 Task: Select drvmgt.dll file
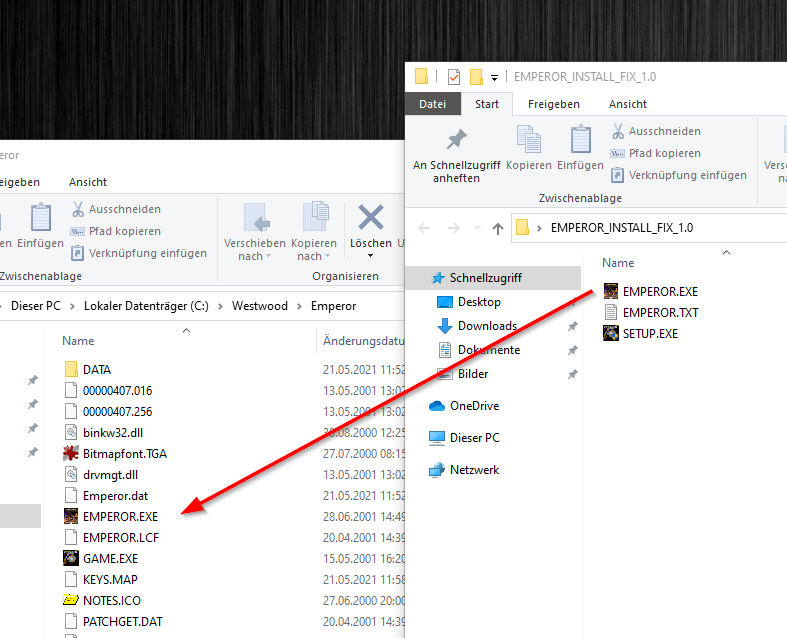point(101,475)
